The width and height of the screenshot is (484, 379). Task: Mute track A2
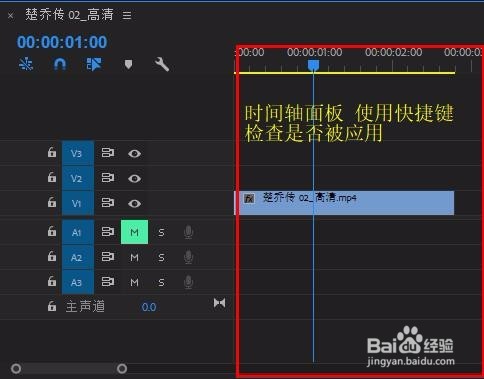click(134, 257)
